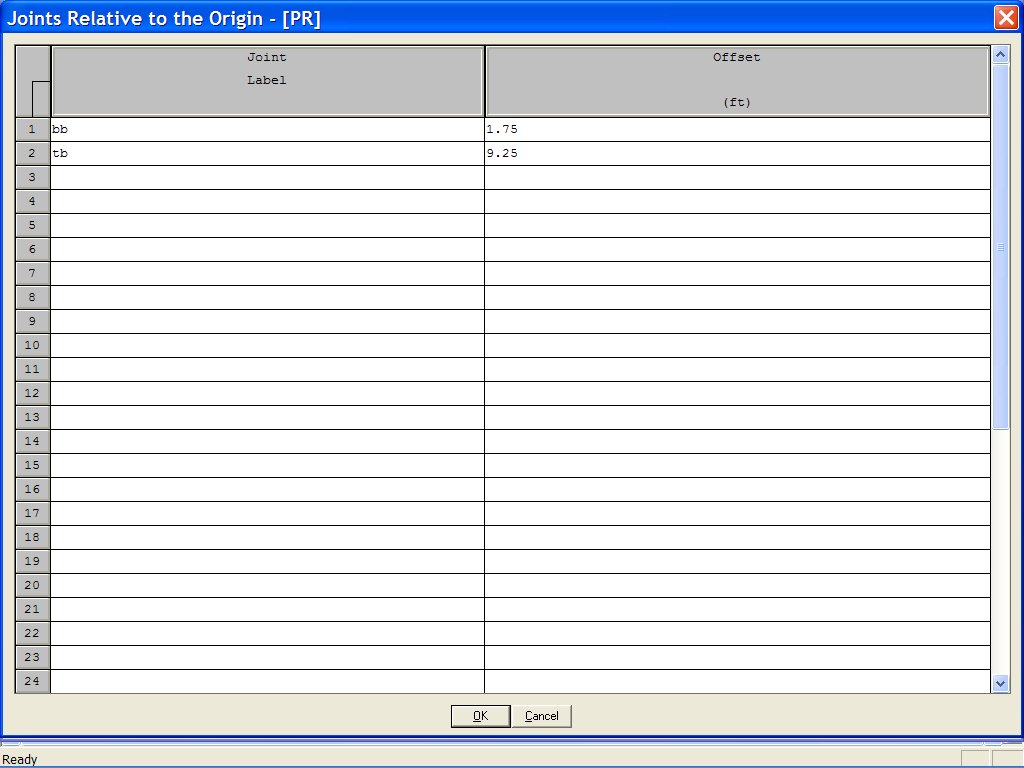Select row header 18

33,537
